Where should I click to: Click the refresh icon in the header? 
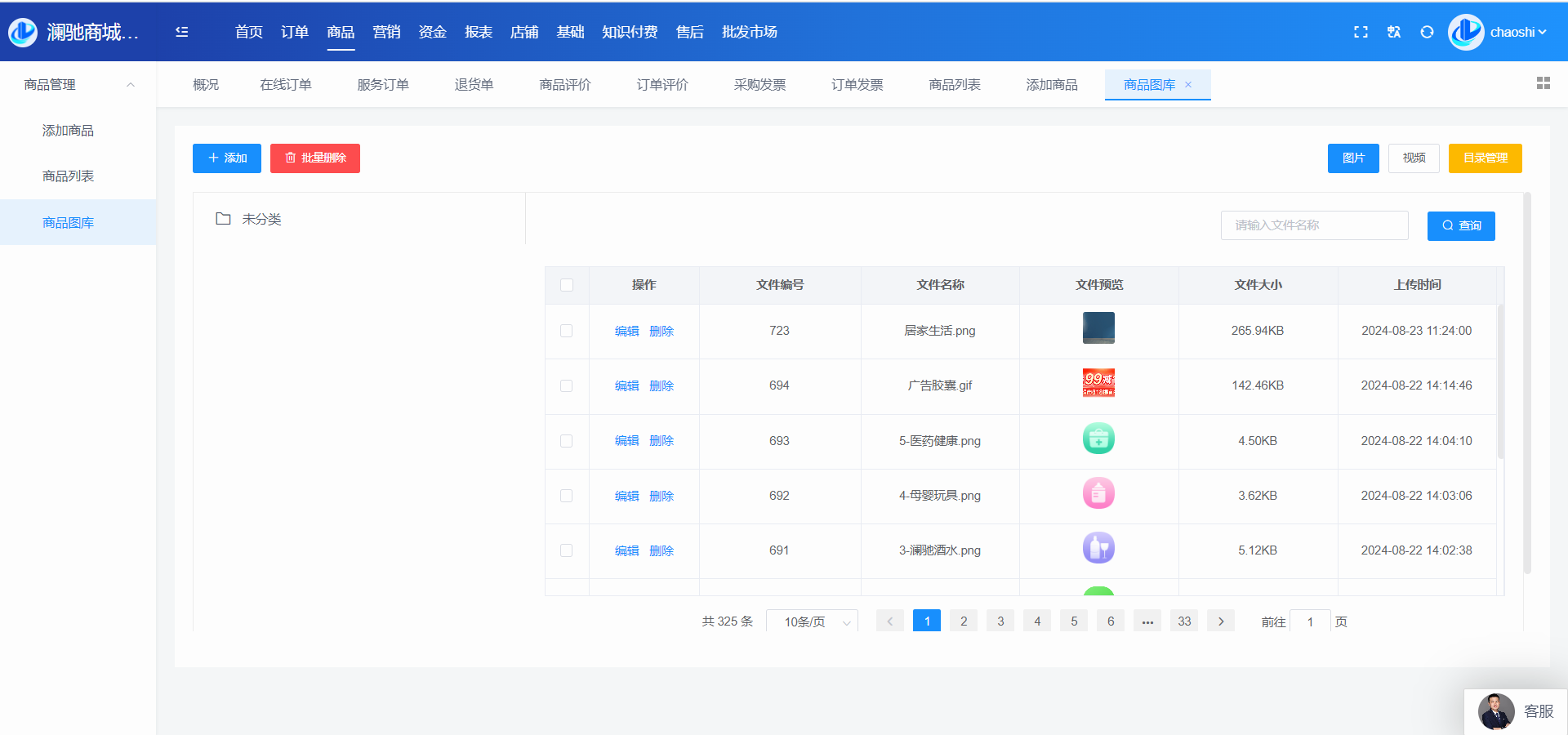coord(1427,32)
